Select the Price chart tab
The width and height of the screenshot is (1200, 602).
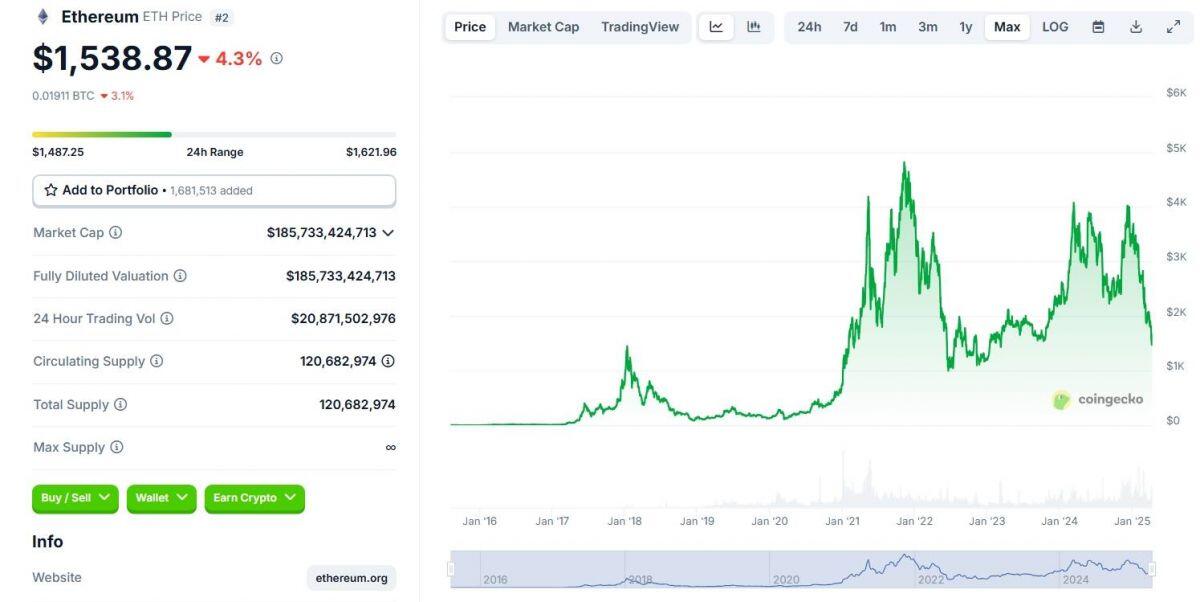click(470, 27)
